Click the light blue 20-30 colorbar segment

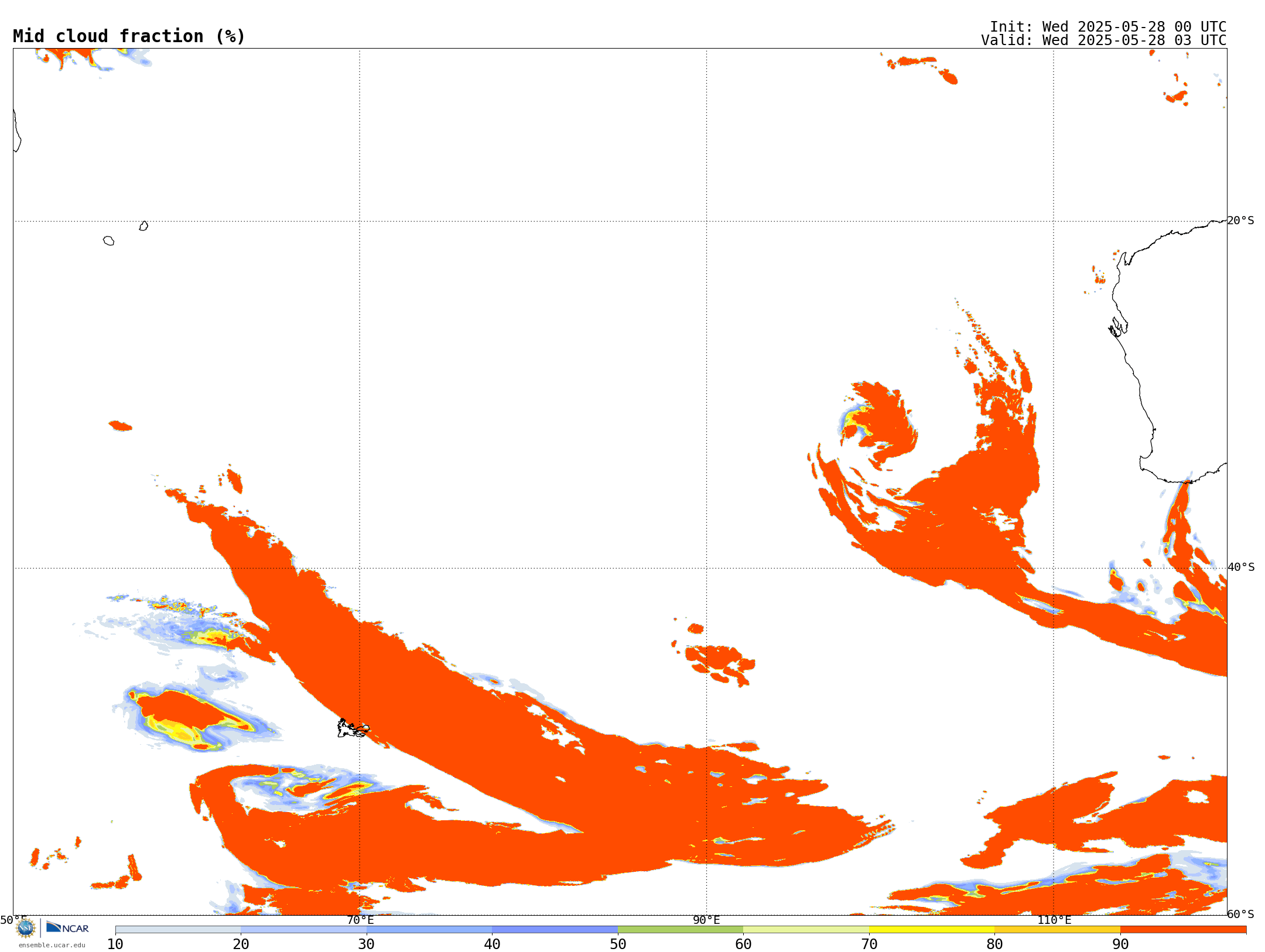click(303, 930)
